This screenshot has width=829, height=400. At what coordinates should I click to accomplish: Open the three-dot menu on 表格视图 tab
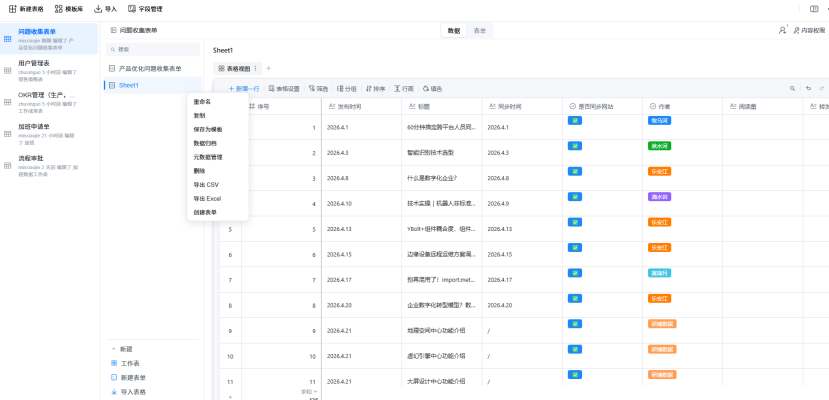[255, 68]
